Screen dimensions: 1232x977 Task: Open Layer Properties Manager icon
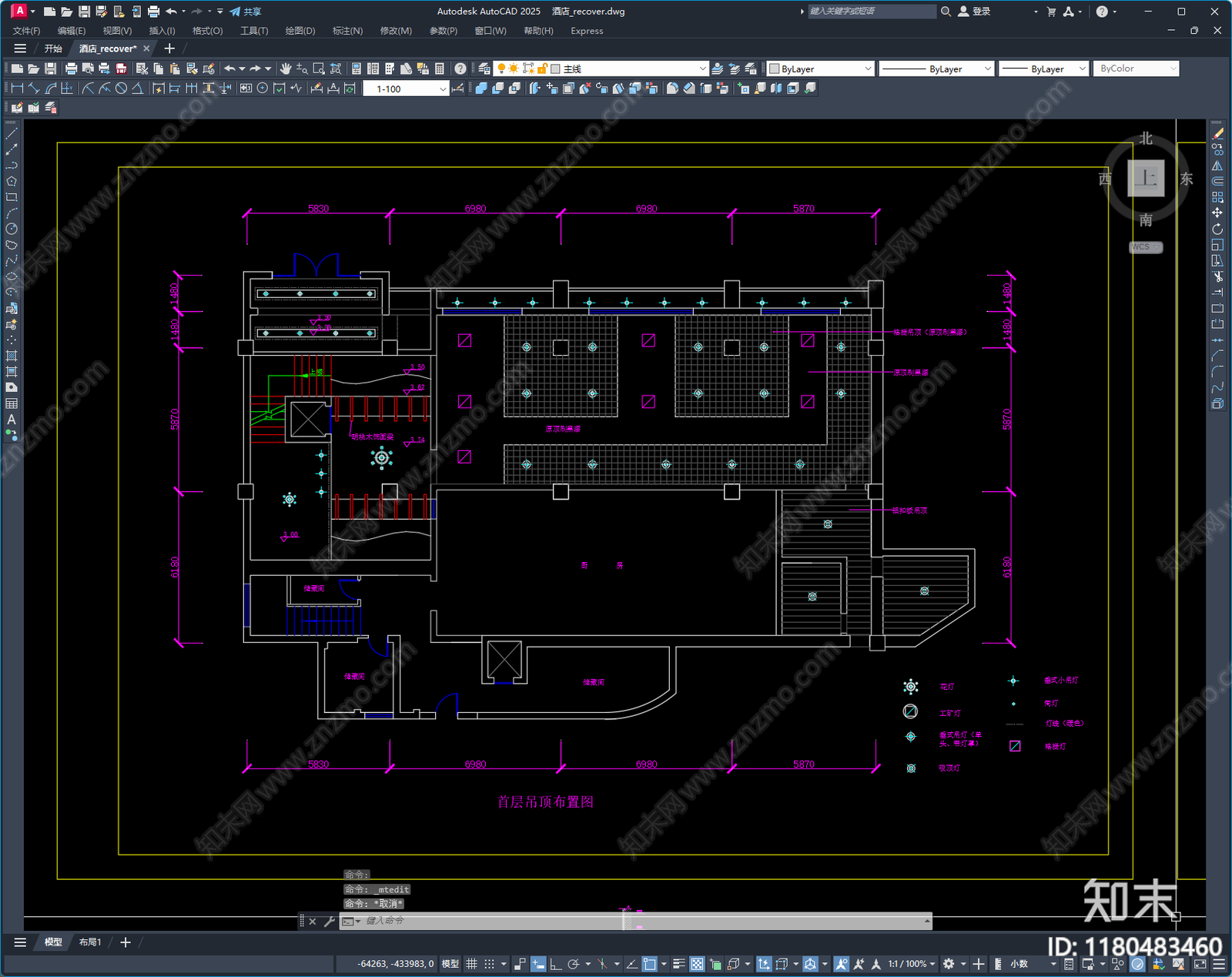click(x=484, y=69)
